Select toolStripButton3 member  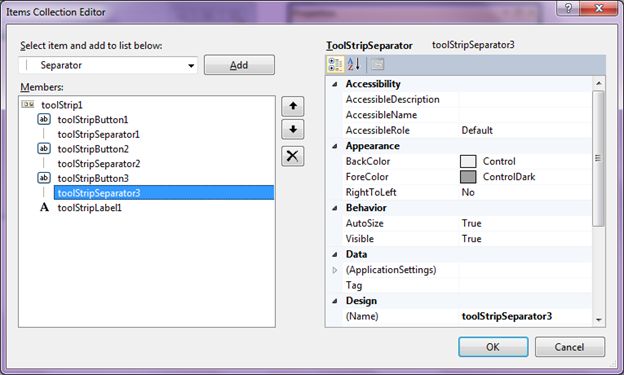93,178
